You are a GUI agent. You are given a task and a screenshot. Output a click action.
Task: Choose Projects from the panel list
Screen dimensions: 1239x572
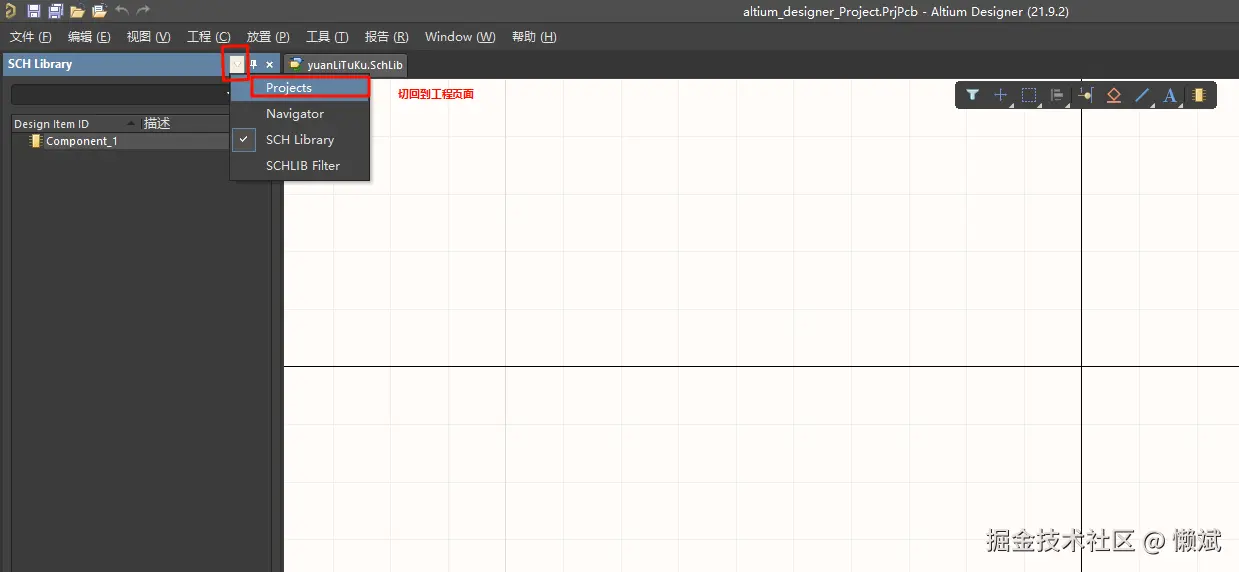point(300,88)
